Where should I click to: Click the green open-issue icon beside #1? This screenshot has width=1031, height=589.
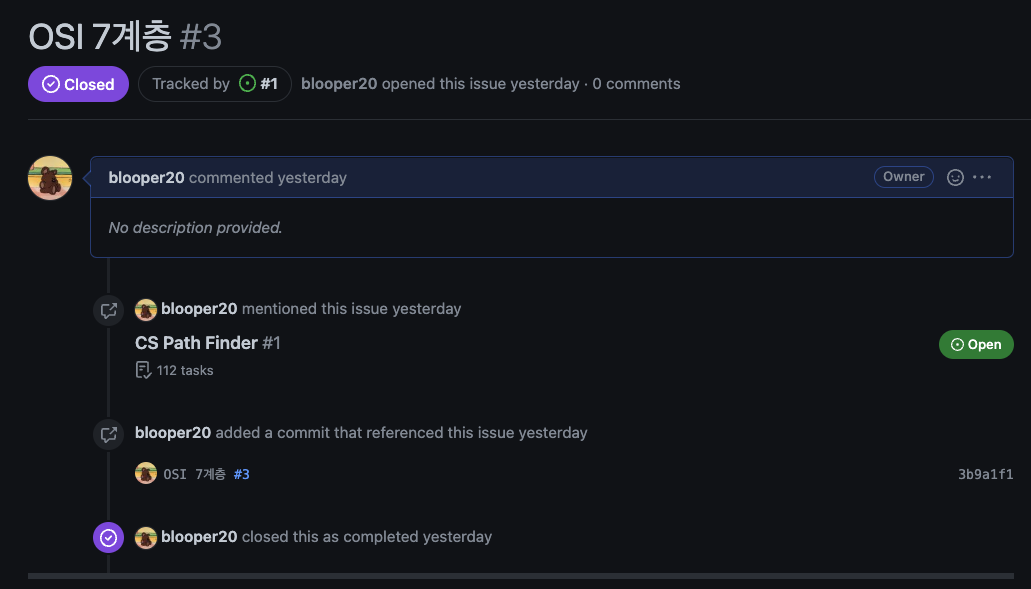(x=247, y=83)
